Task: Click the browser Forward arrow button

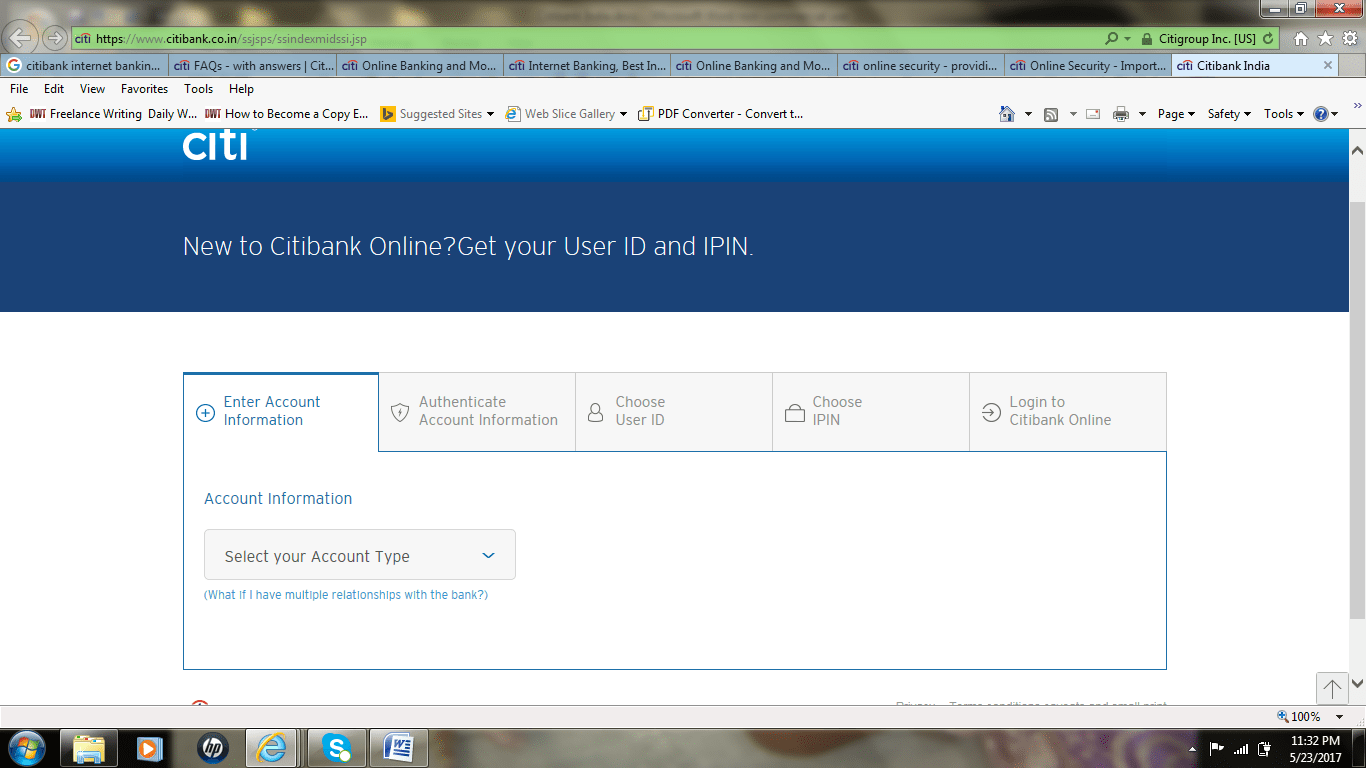Action: [54, 39]
